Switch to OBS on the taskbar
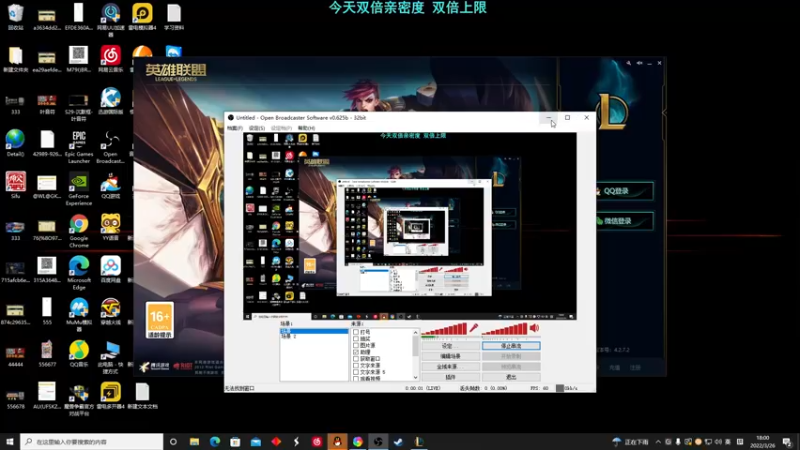 tap(378, 442)
